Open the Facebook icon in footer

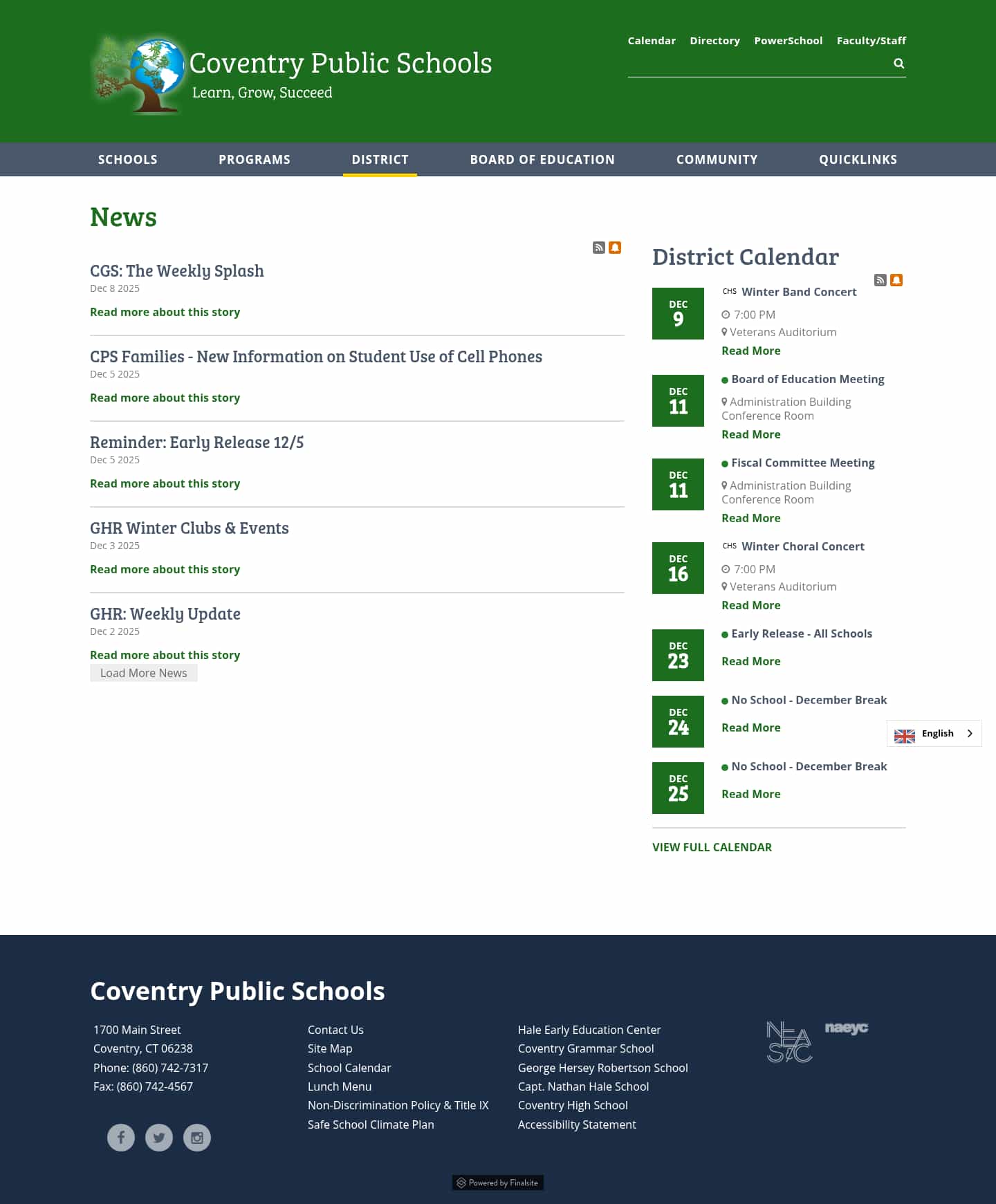[121, 1138]
